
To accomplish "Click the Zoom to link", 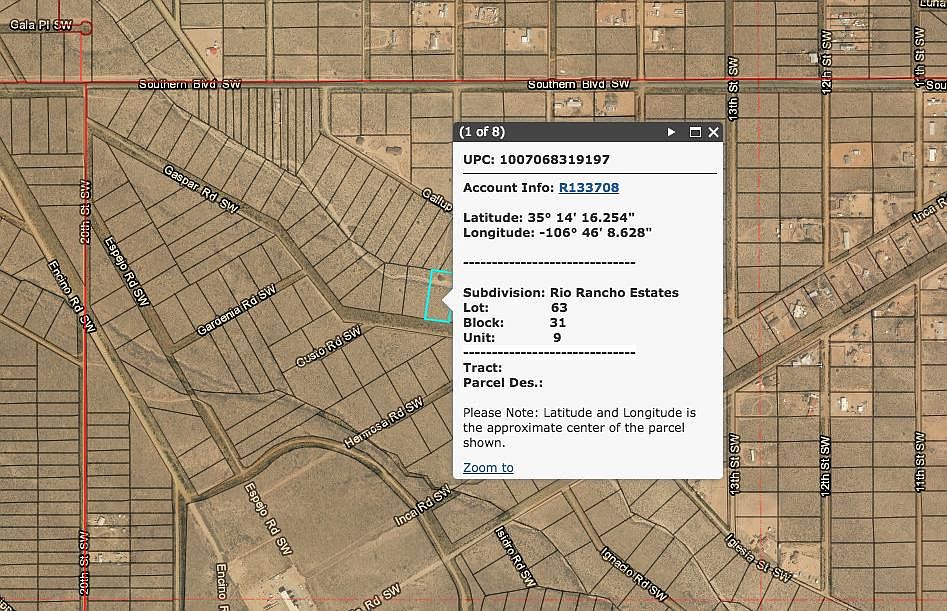I will 488,467.
